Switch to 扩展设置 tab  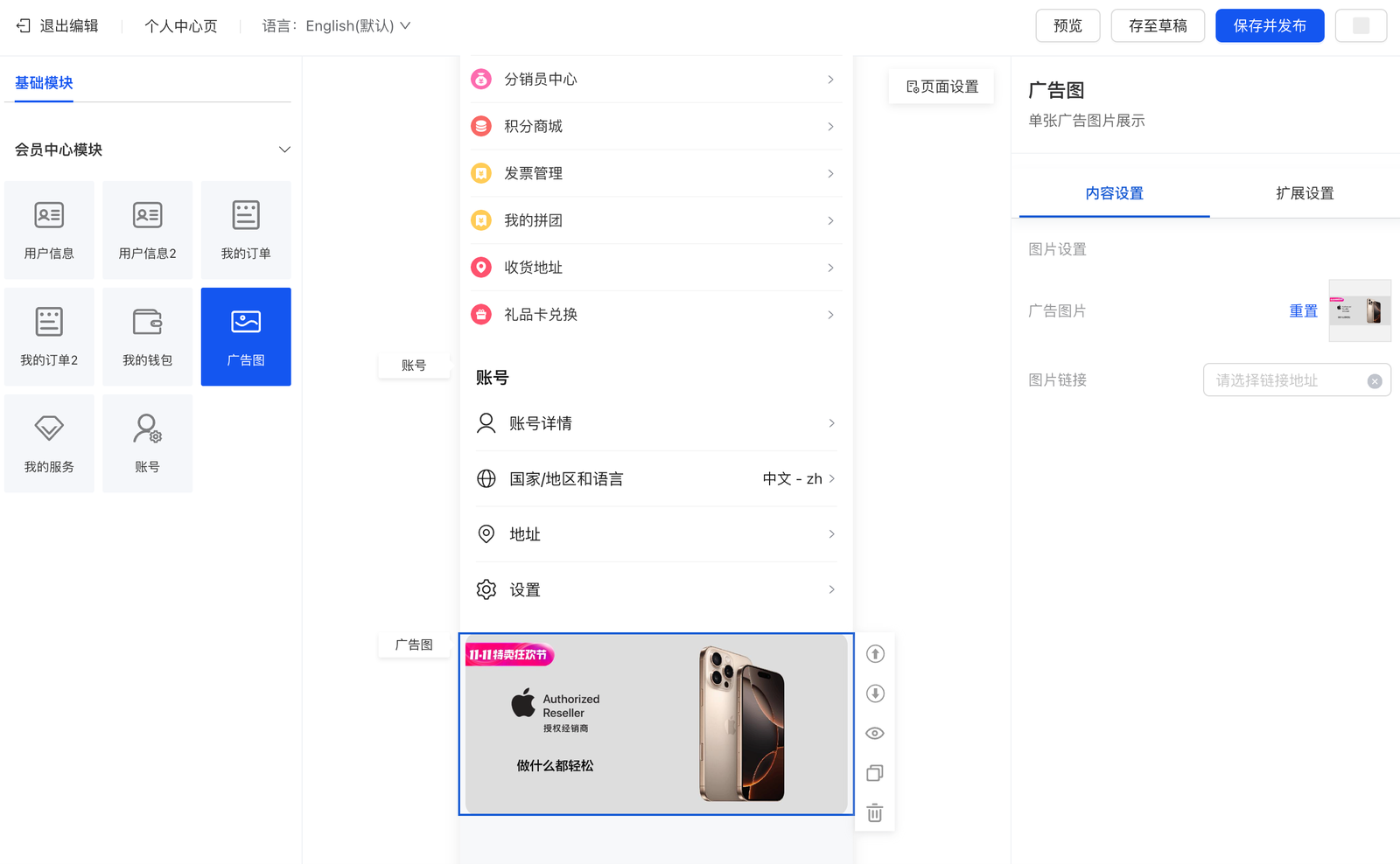tap(1305, 193)
